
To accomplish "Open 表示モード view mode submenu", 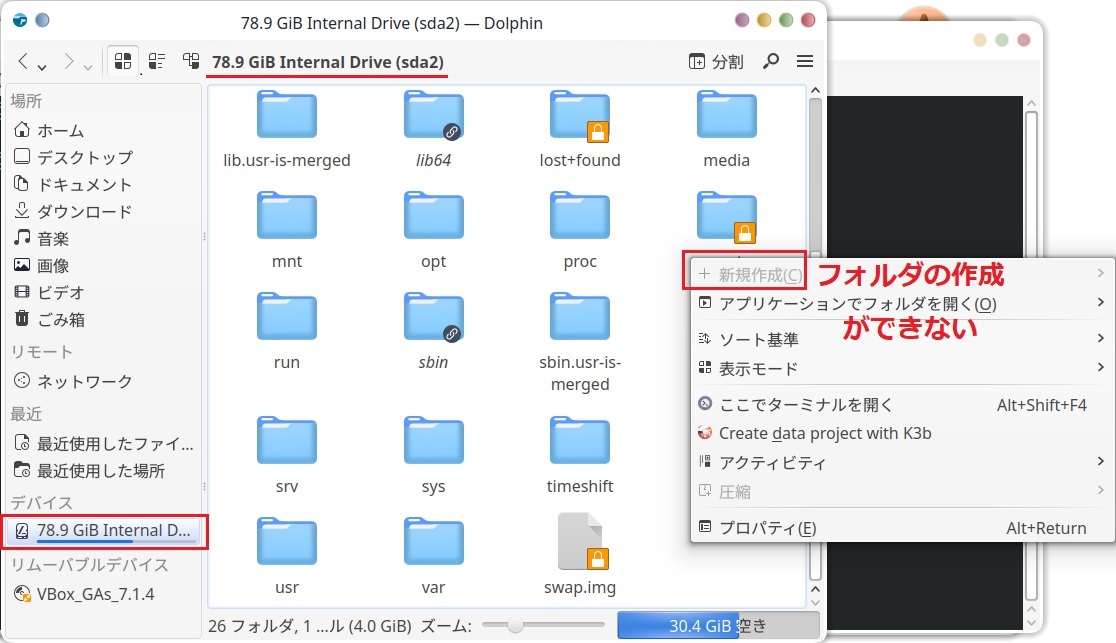I will (902, 369).
